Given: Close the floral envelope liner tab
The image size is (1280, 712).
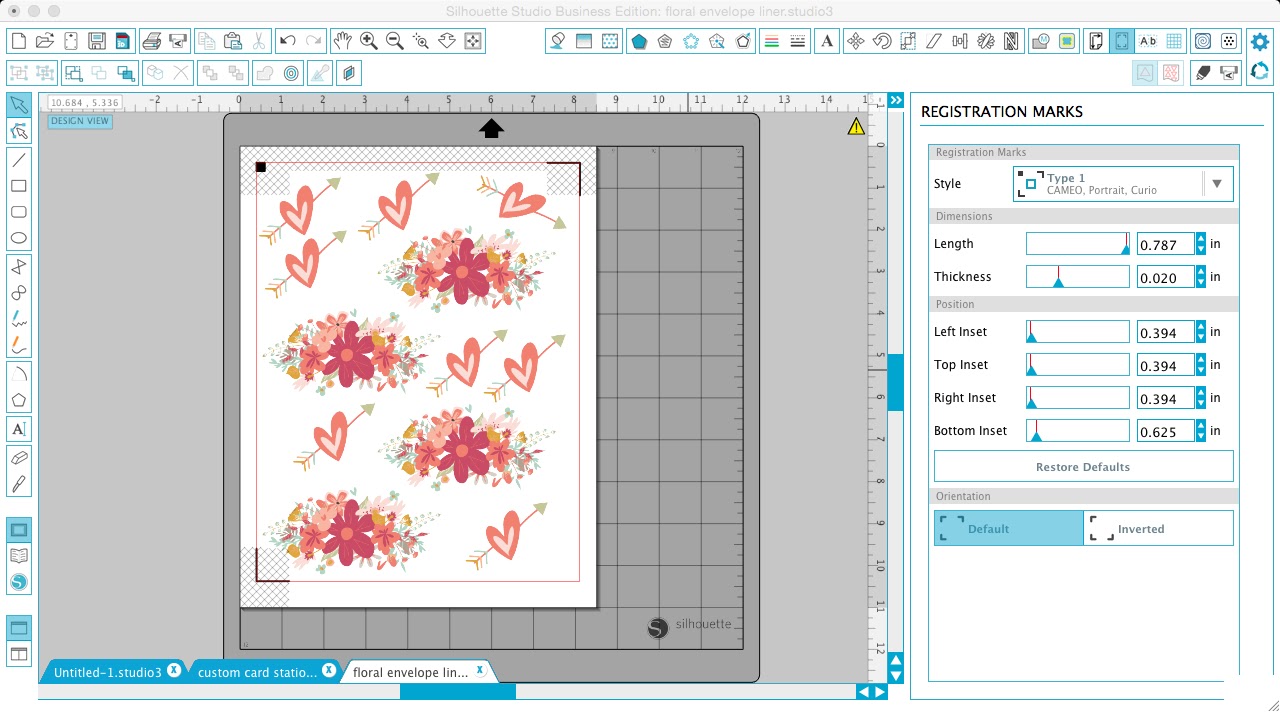Looking at the screenshot, I should tap(479, 671).
